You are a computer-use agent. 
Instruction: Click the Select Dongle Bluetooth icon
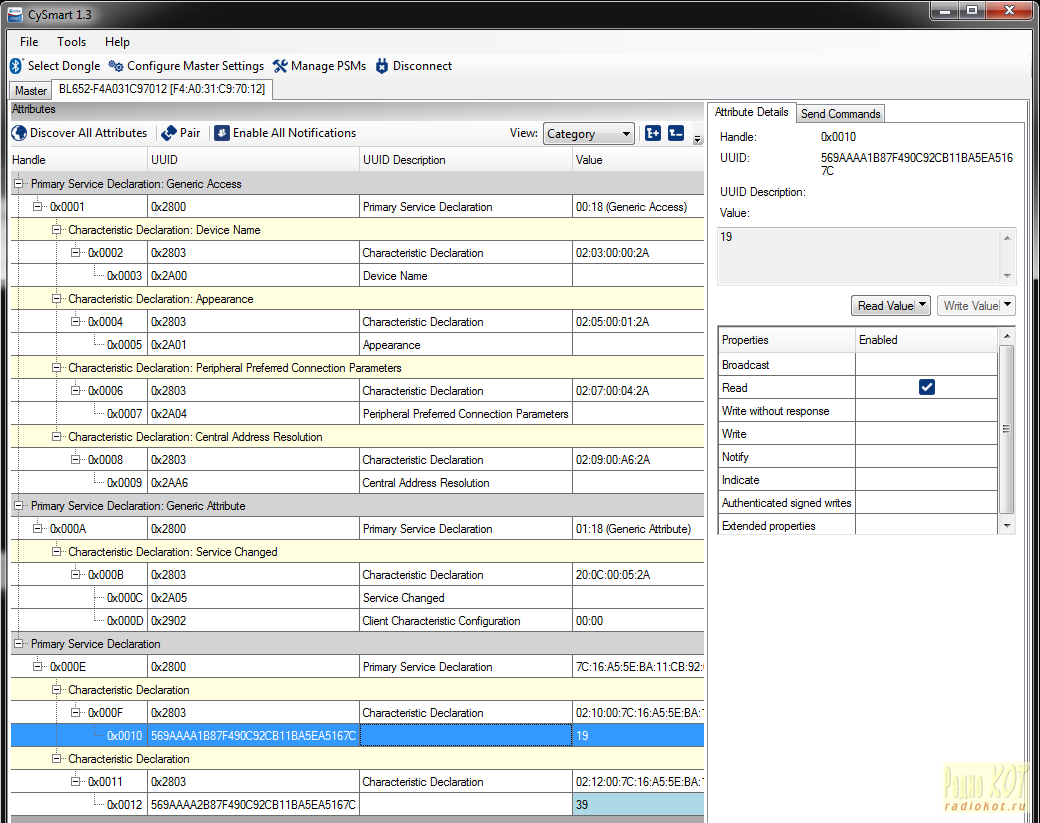coord(16,66)
